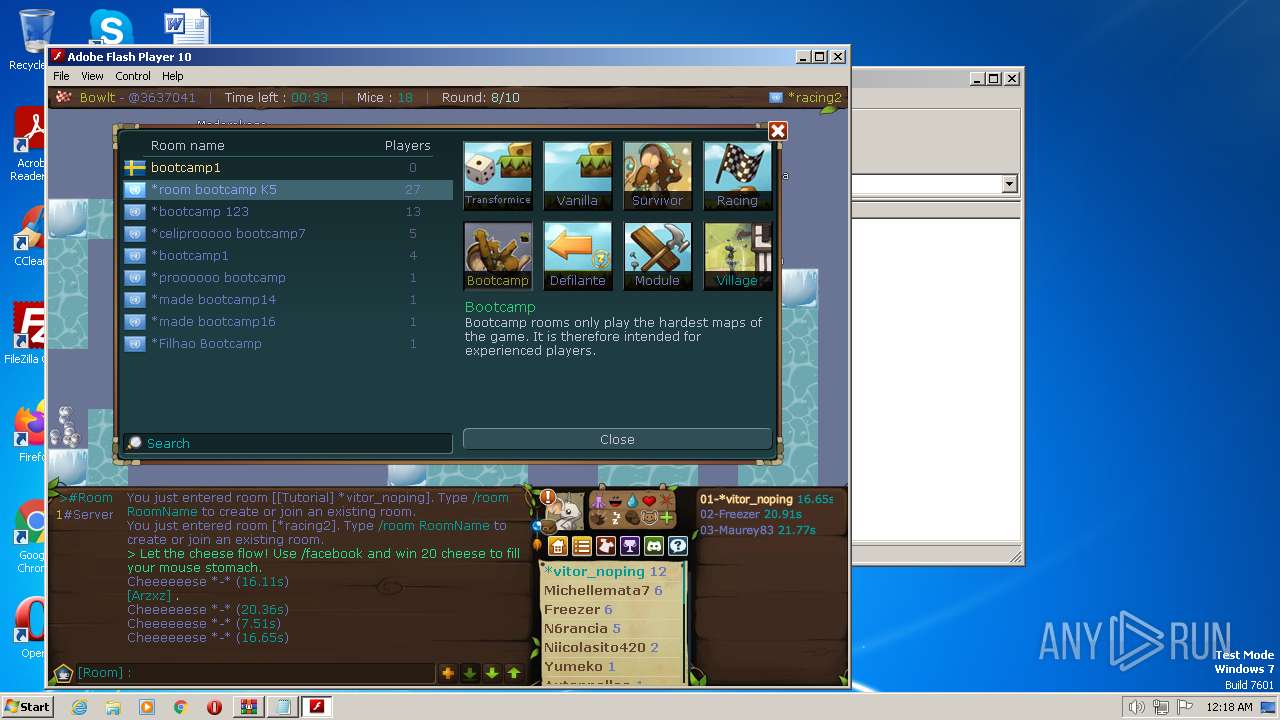Use the purple dance emote
This screenshot has width=1280, height=720.
point(598,501)
